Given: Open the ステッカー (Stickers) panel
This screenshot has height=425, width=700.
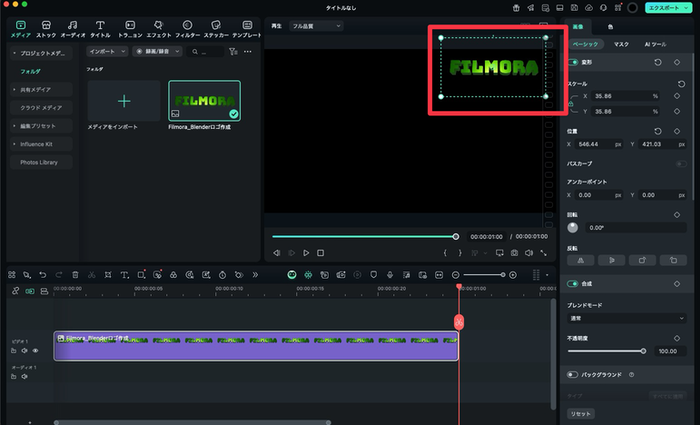Looking at the screenshot, I should (x=216, y=28).
